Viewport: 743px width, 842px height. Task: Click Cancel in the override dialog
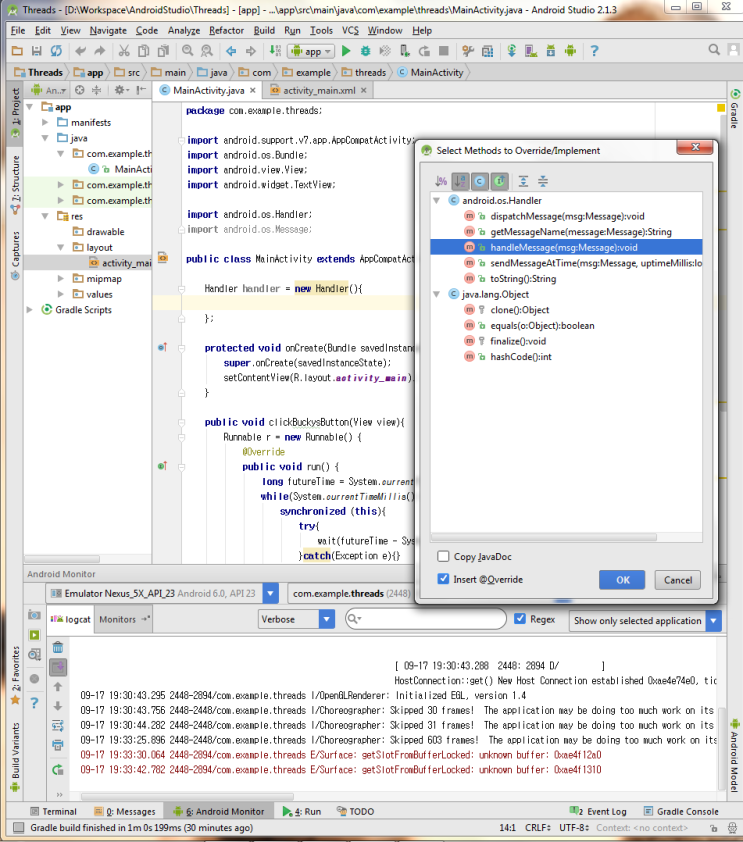pos(678,580)
